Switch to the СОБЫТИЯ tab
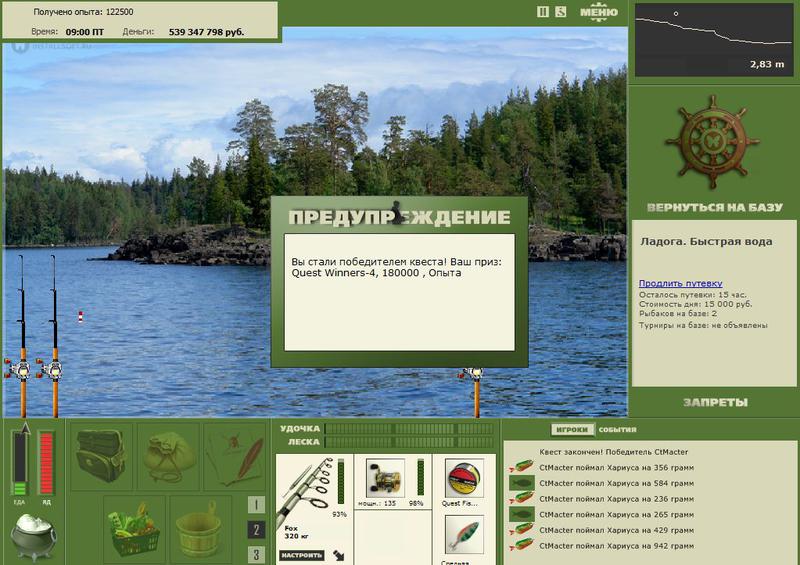Screen dimensions: 800x565 pyautogui.click(x=617, y=429)
